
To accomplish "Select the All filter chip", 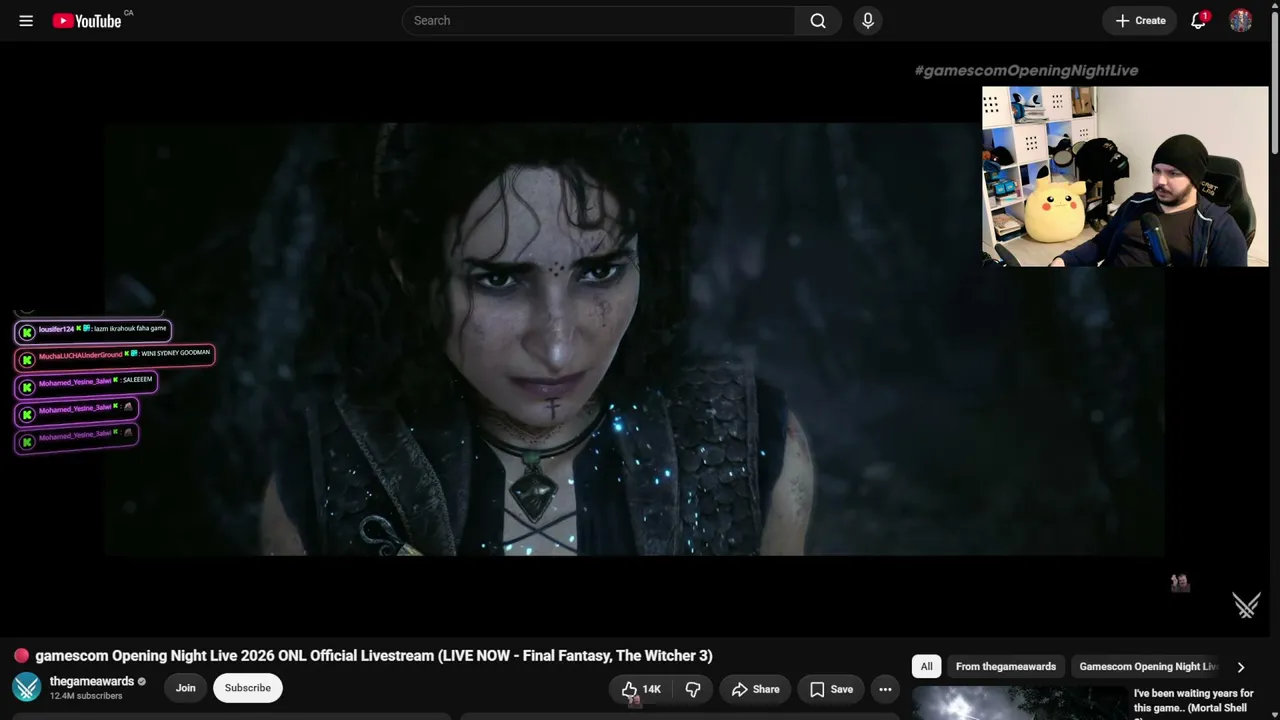I will click(927, 666).
